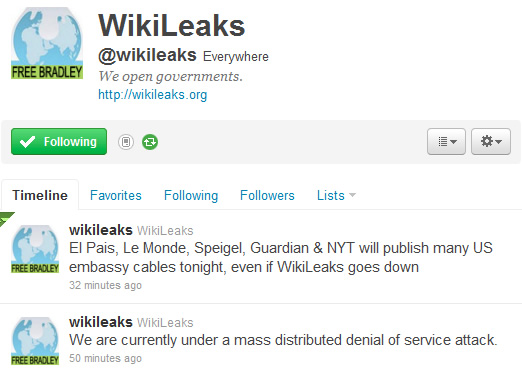Open the 50 minutes ago timestamp

tap(105, 358)
